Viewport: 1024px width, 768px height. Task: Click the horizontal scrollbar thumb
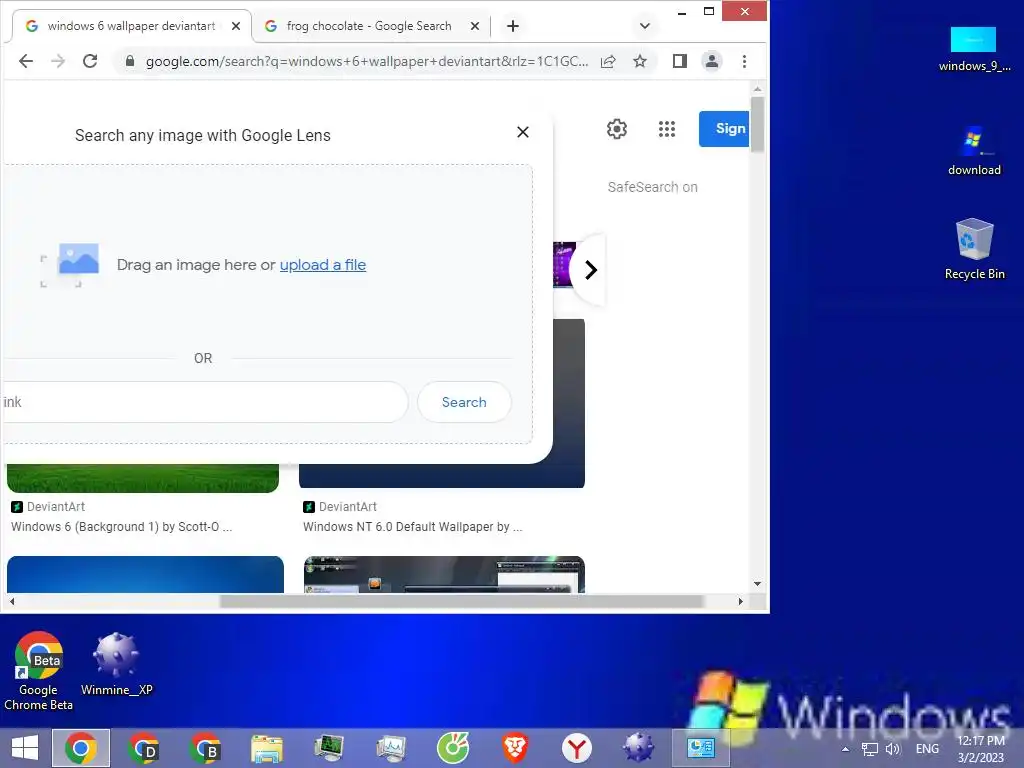click(462, 601)
